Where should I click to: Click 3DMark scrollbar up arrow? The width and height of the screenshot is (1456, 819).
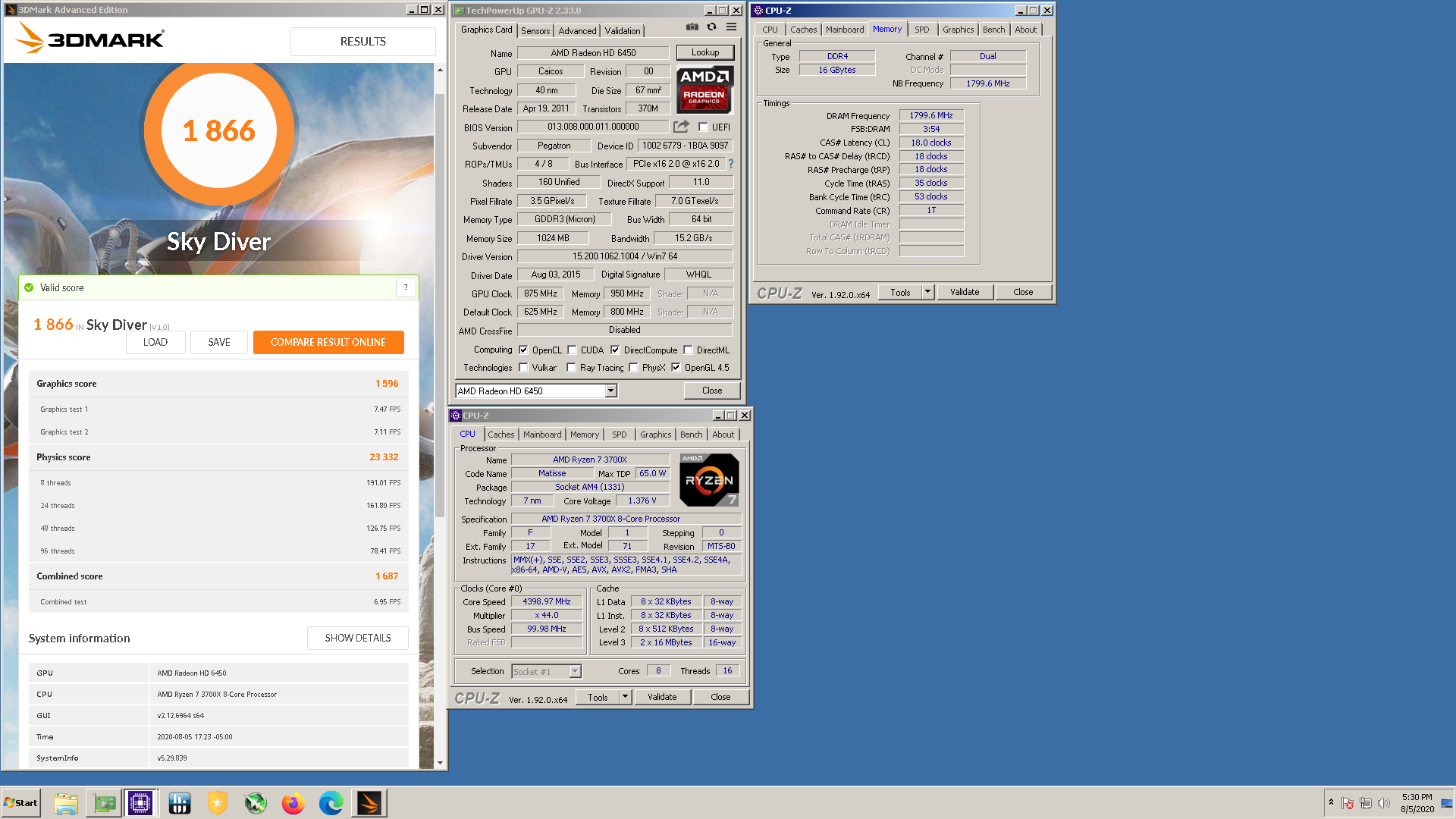point(440,70)
